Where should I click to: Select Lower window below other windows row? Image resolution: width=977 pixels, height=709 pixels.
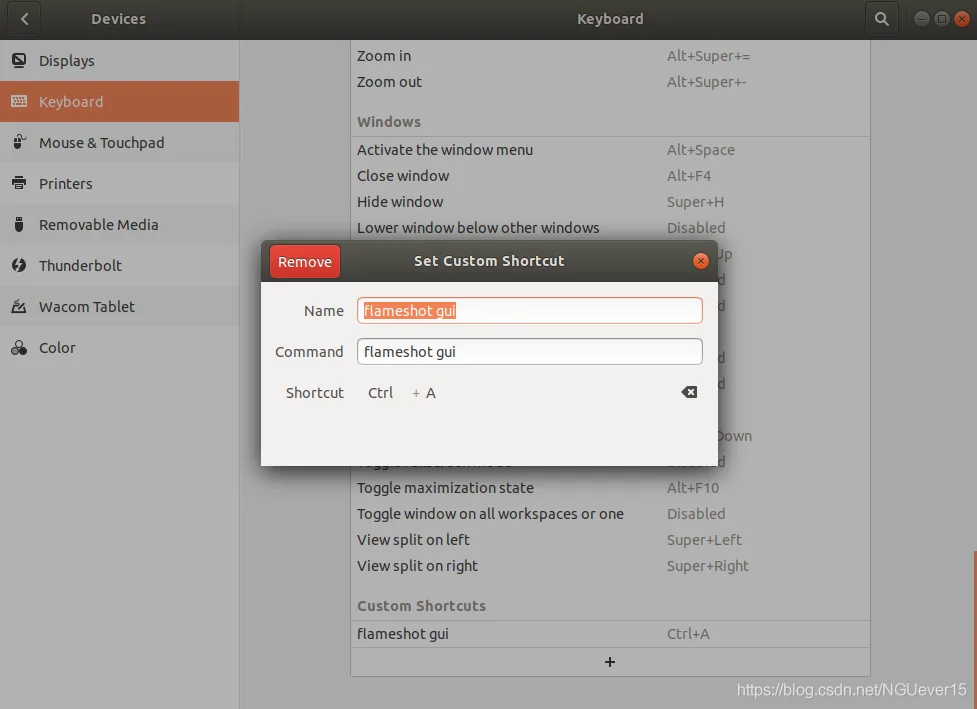click(610, 228)
